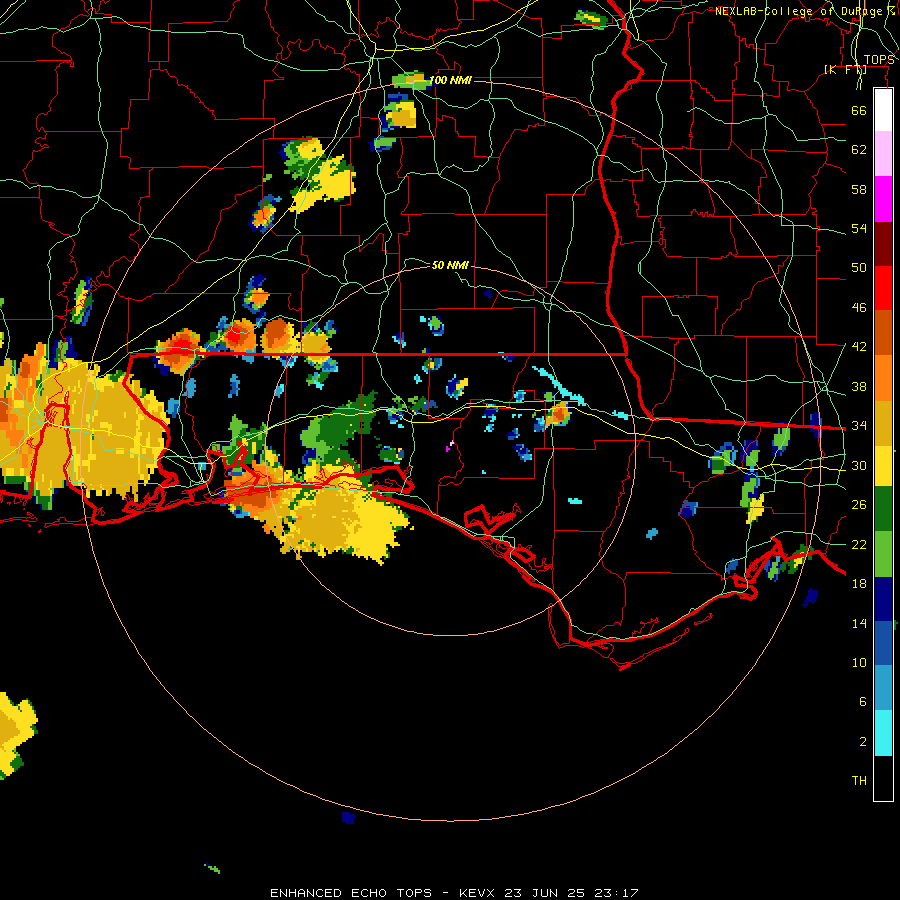The image size is (900, 900).
Task: Click the legend value "42"
Action: coord(859,347)
